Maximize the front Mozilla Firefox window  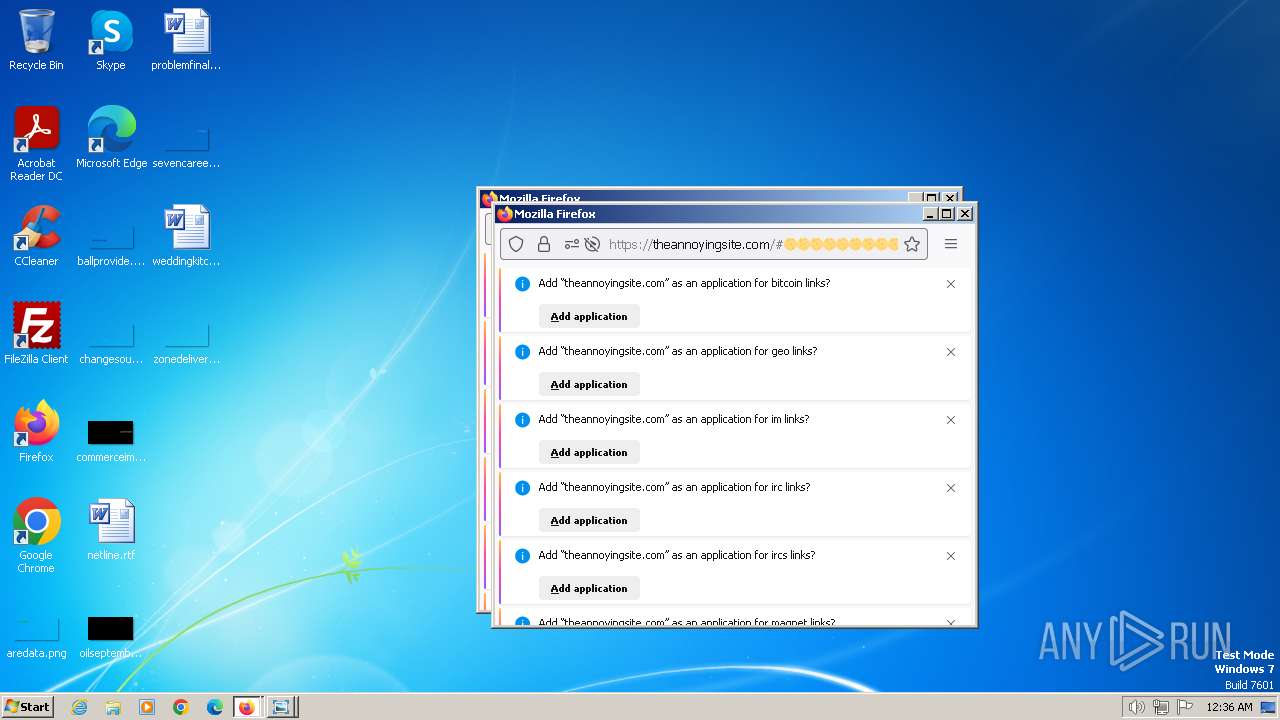click(946, 214)
